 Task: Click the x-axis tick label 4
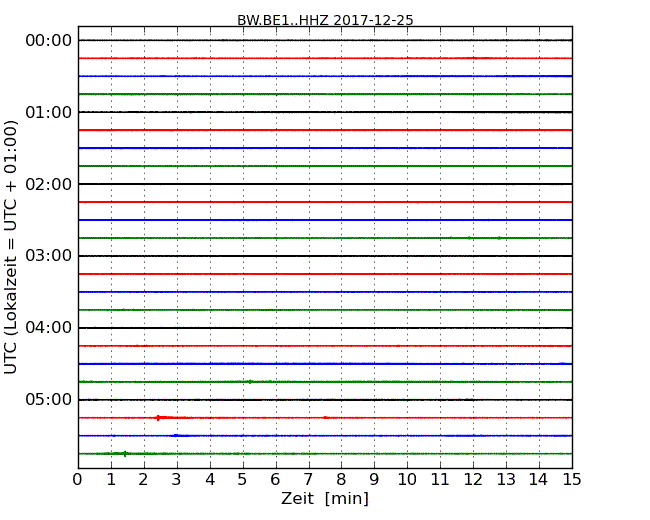pos(210,480)
